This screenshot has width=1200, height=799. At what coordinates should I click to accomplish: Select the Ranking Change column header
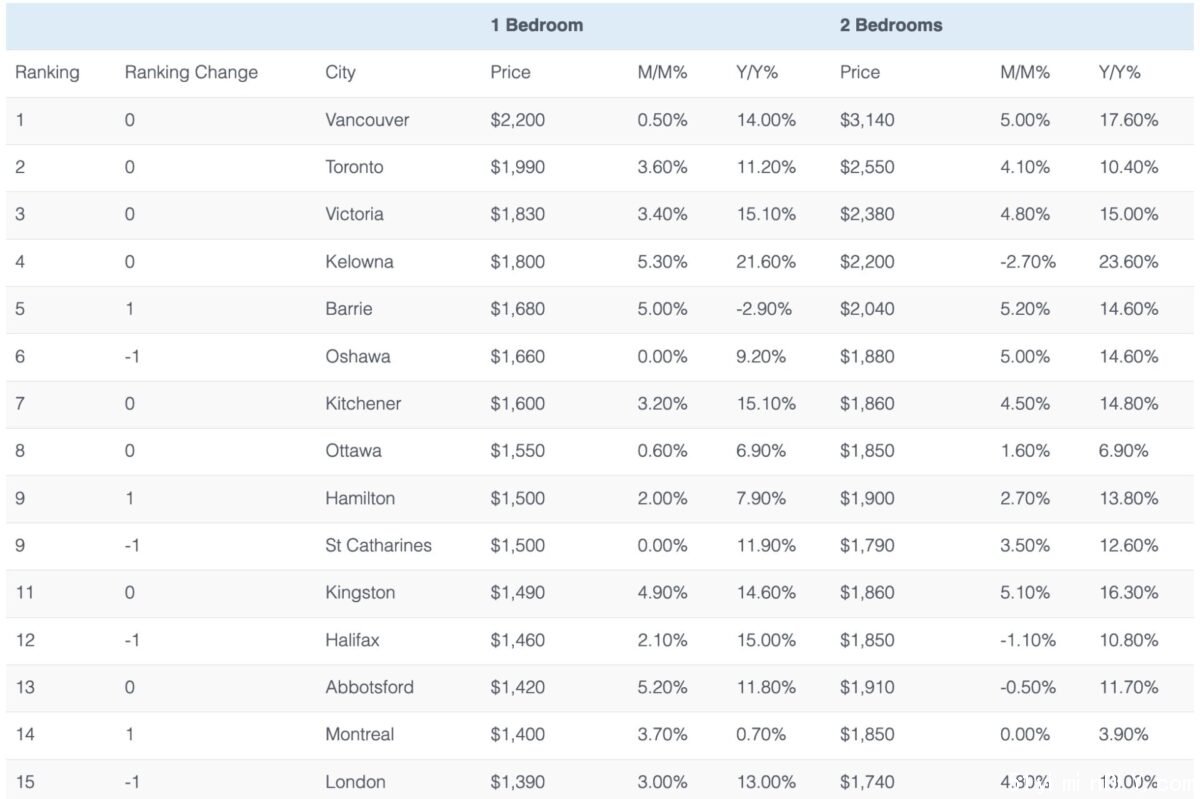pyautogui.click(x=191, y=73)
